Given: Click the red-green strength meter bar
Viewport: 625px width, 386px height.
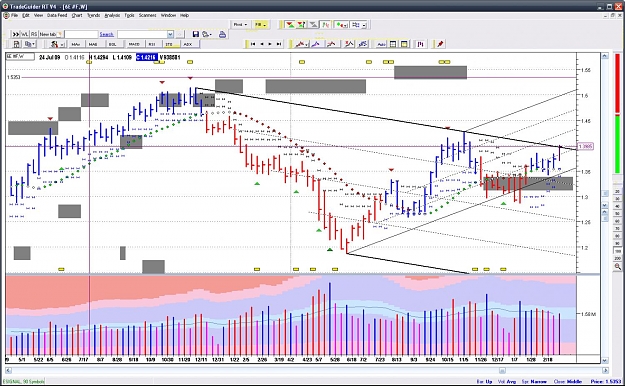Looking at the screenshot, I should 617,113.
